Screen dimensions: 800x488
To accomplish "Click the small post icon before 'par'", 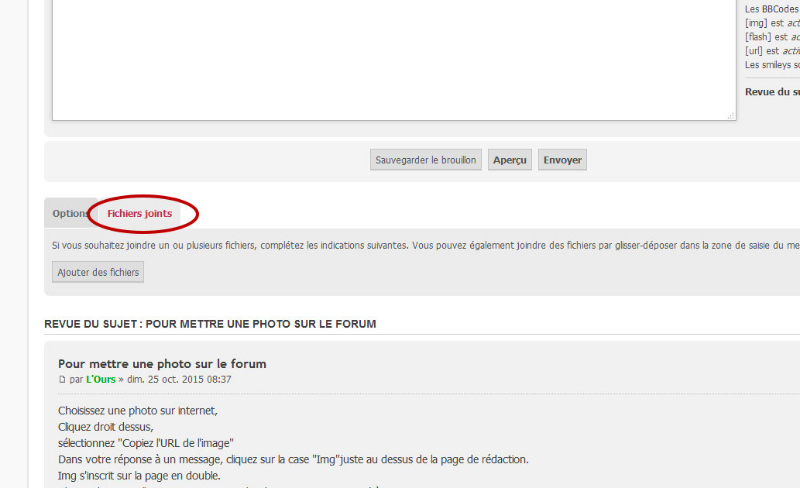I will tap(62, 381).
